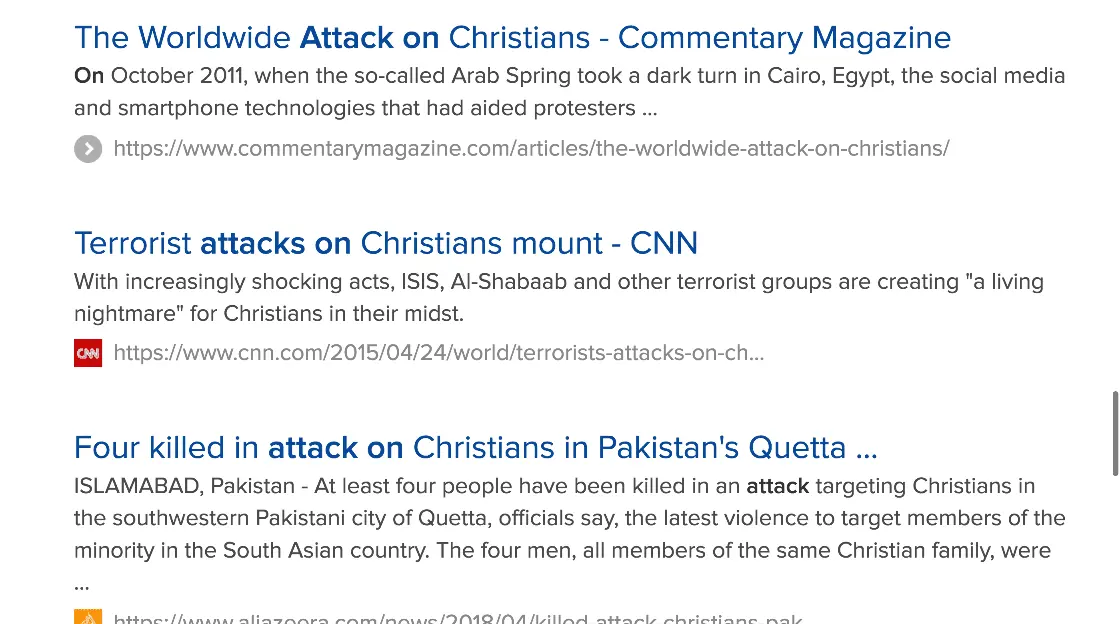
Task: Click the bold 'On' starting the first snippet
Action: [89, 76]
